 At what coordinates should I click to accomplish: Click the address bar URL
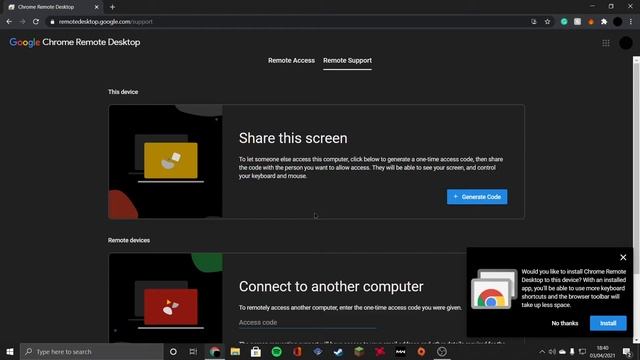point(105,22)
